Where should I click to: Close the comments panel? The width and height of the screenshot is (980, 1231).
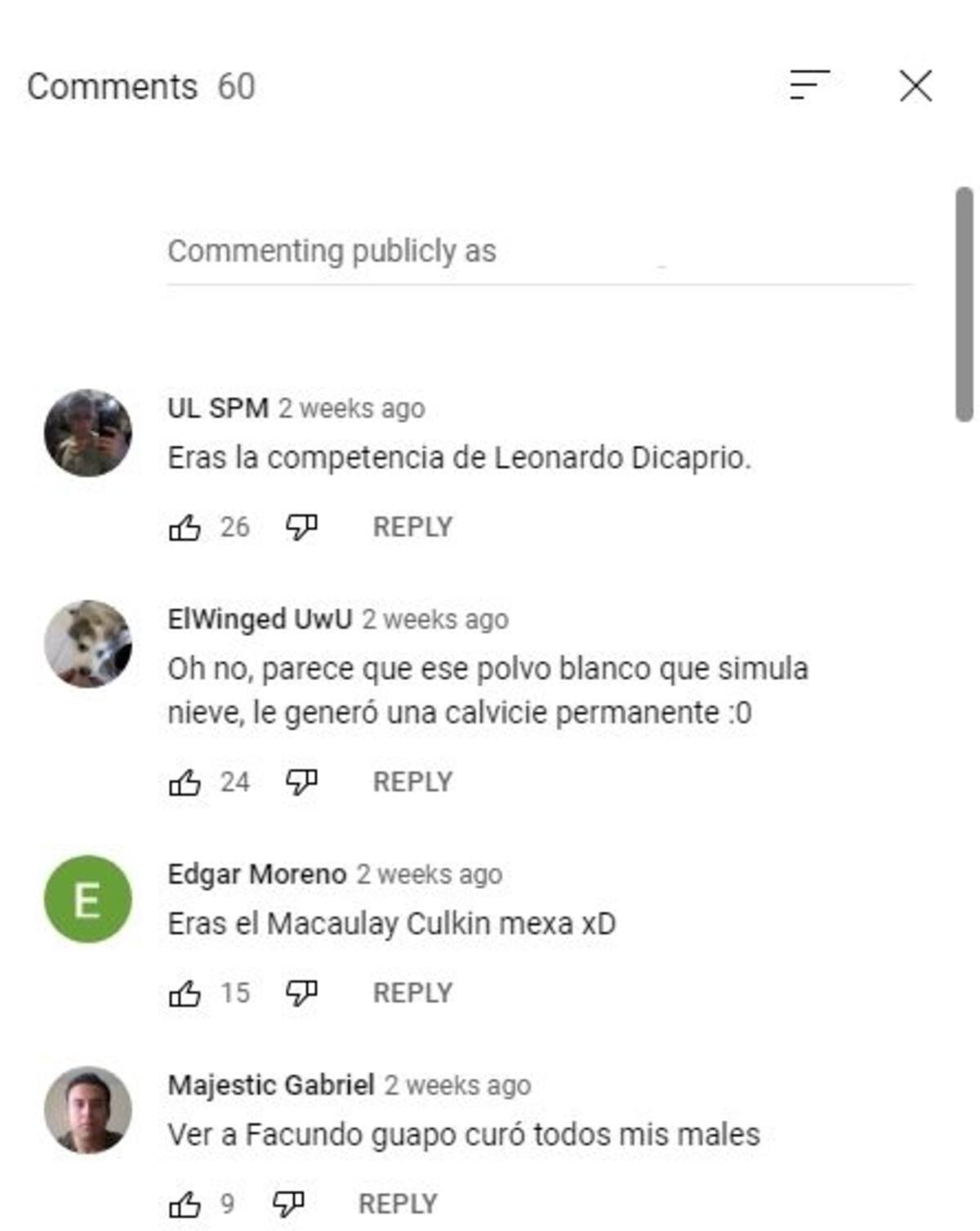click(x=915, y=86)
